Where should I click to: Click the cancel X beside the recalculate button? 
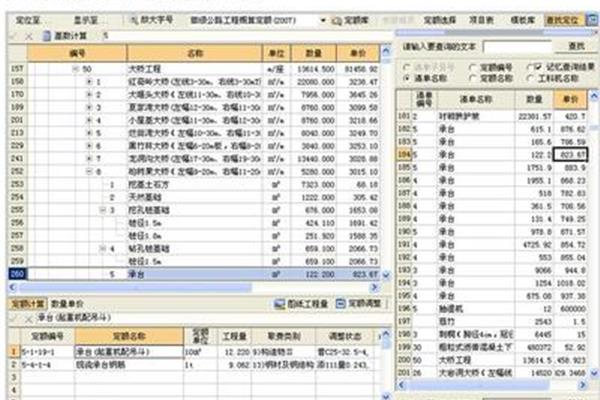coord(29,36)
